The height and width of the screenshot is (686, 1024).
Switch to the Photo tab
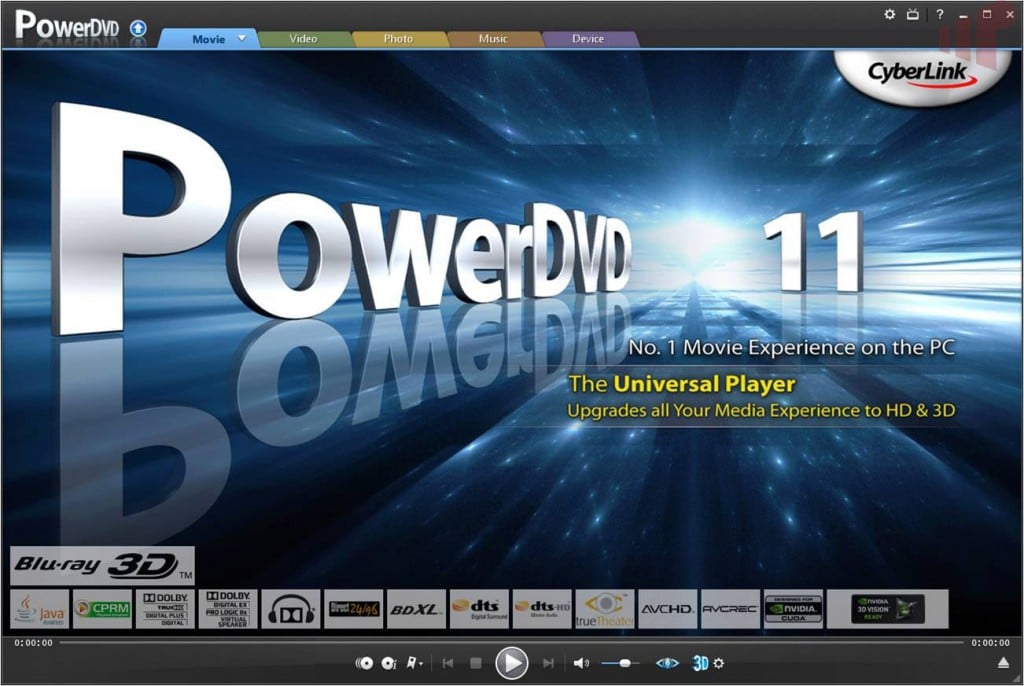399,38
